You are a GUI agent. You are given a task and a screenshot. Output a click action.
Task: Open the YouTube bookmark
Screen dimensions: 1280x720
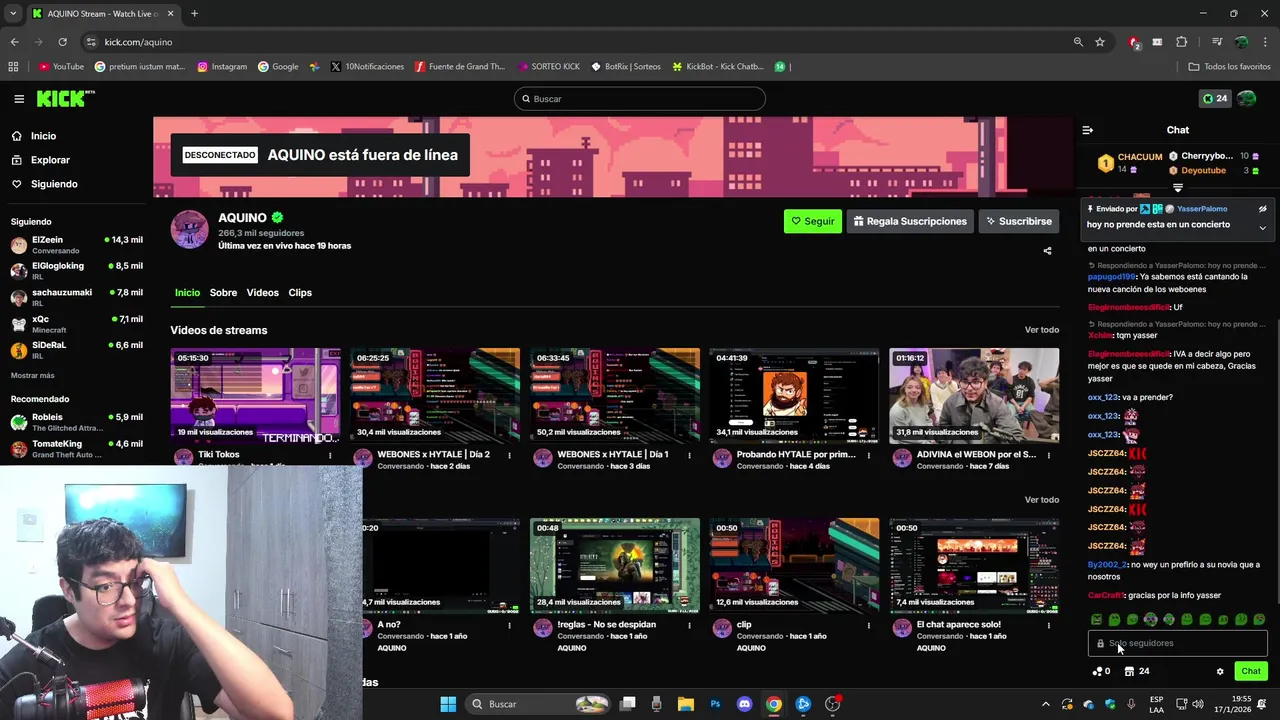(x=61, y=67)
